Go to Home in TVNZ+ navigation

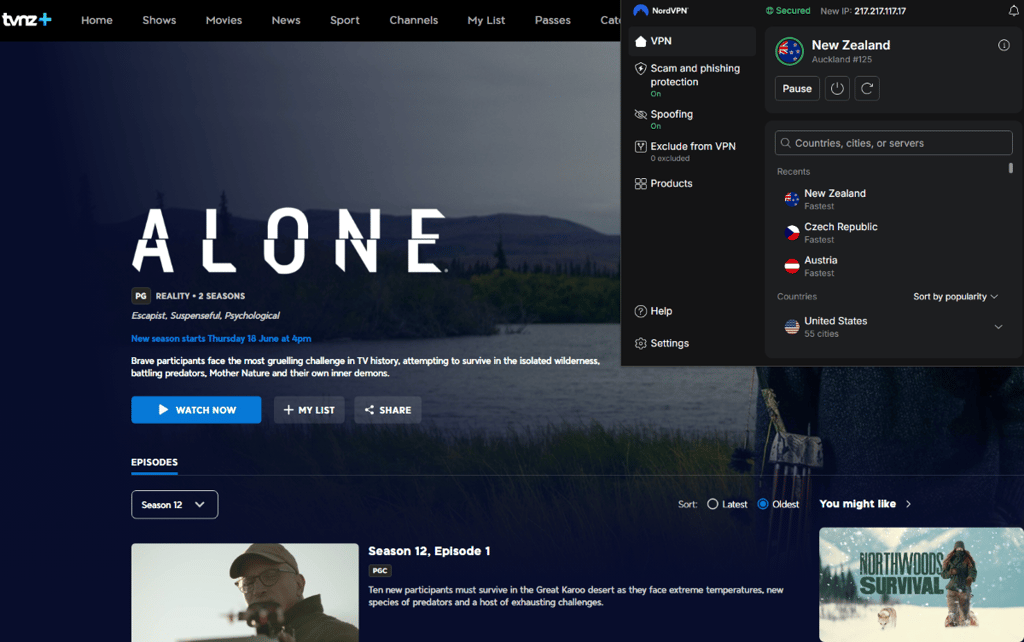(97, 20)
